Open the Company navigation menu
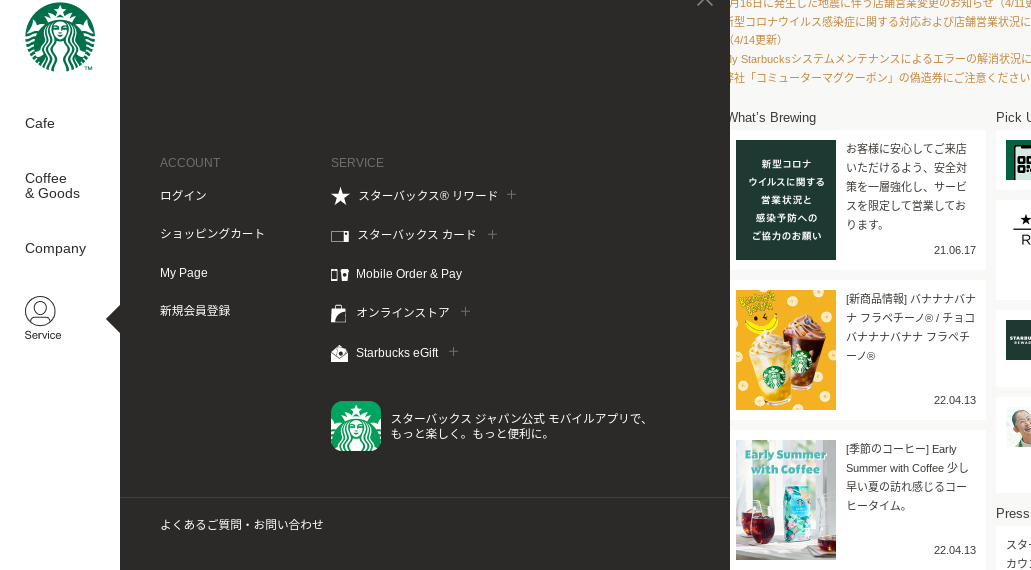This screenshot has width=1031, height=570. pyautogui.click(x=55, y=249)
